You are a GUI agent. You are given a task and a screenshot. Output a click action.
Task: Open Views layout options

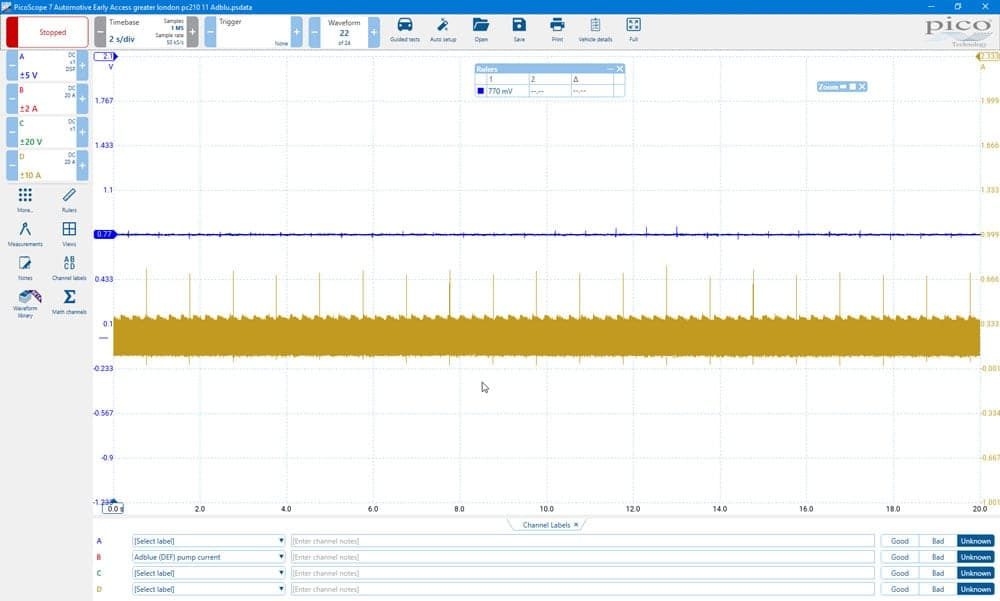(x=69, y=234)
